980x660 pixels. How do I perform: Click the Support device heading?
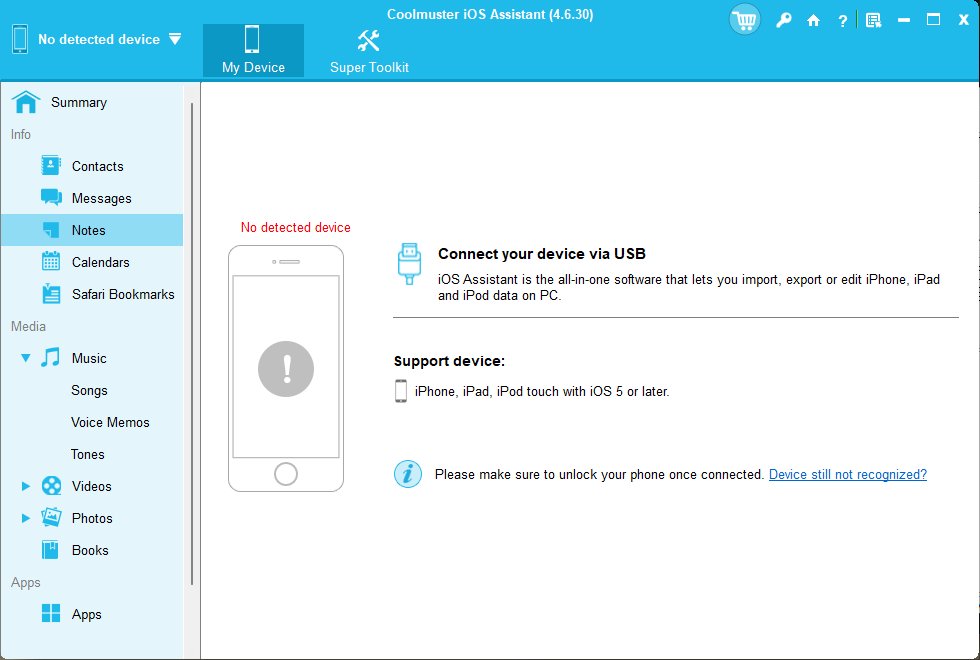tap(449, 361)
